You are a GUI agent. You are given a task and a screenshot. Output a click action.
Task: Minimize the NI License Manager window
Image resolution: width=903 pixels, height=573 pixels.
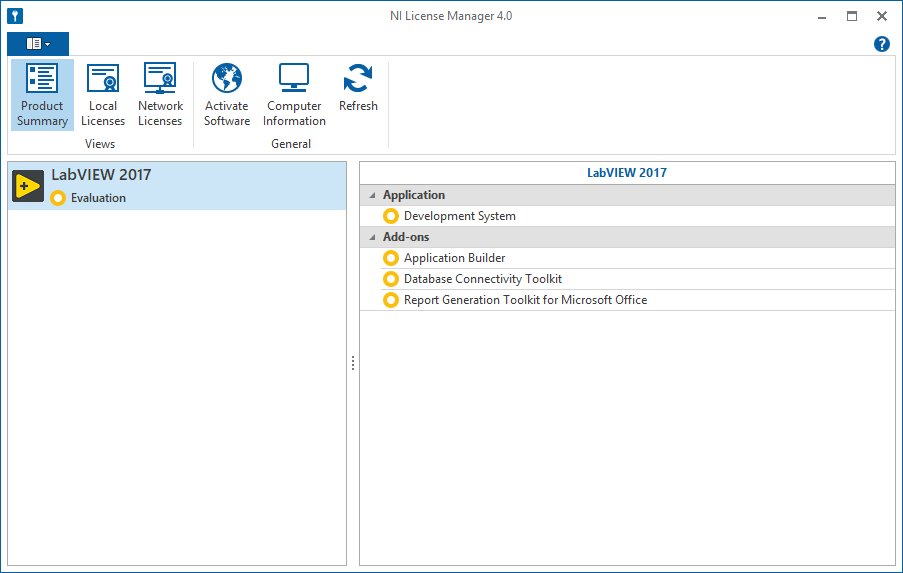click(822, 16)
